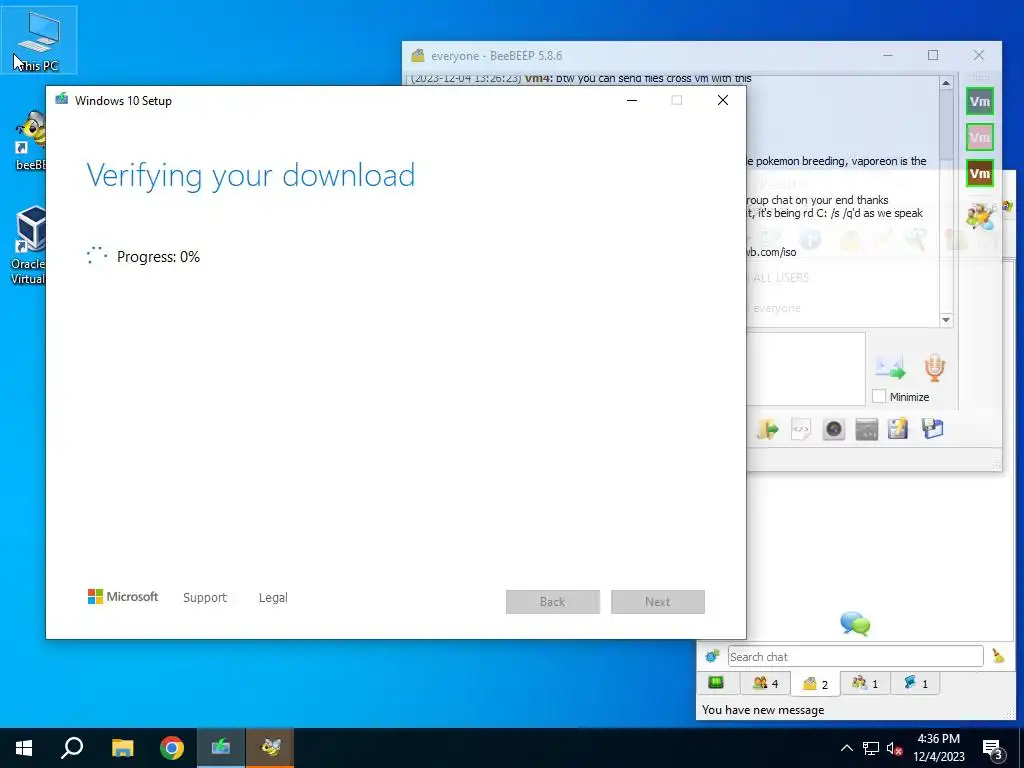This screenshot has width=1024, height=768.
Task: Open the This PC desktop icon
Action: pyautogui.click(x=39, y=40)
